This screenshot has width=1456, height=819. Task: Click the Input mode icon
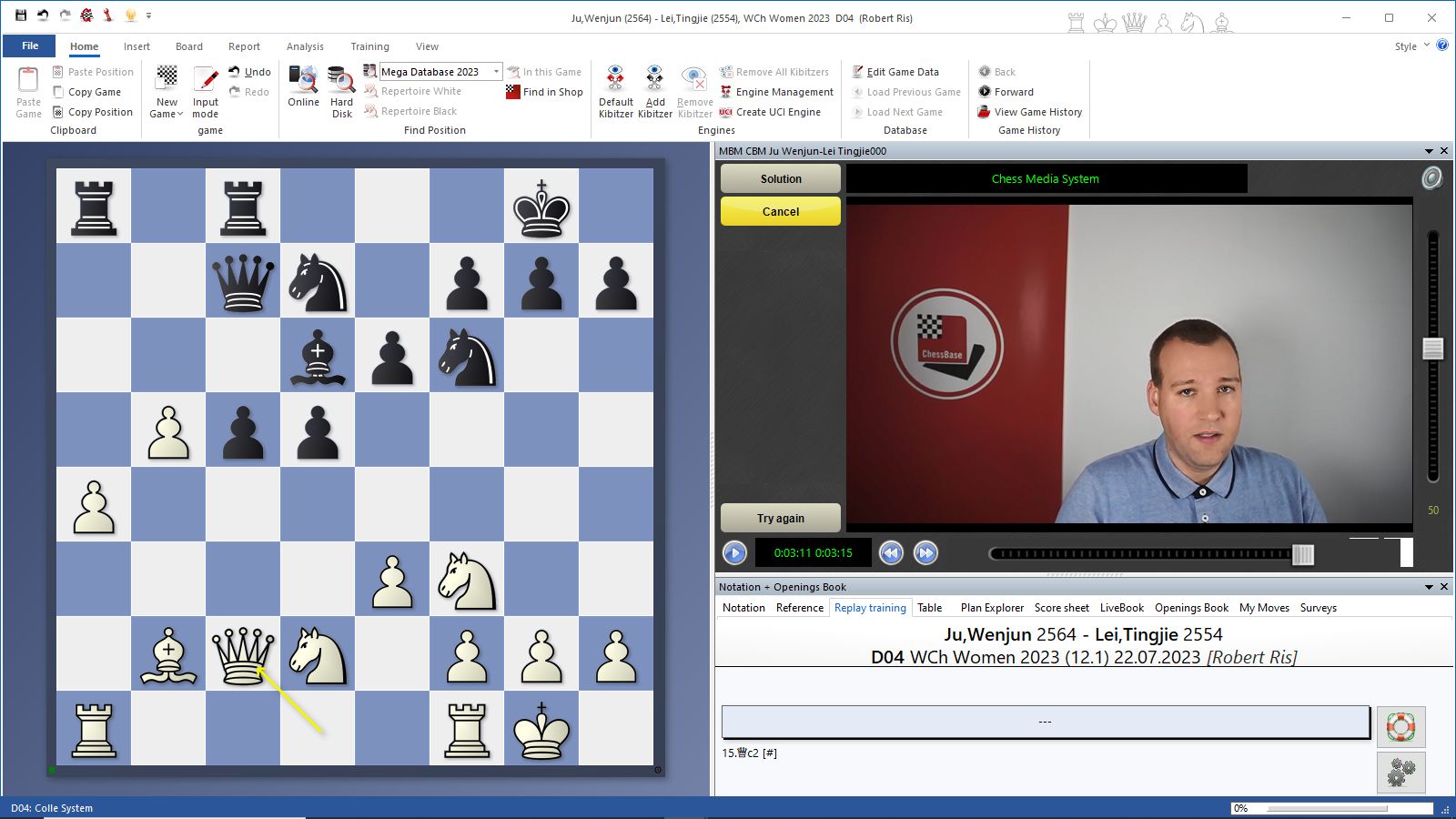tap(206, 80)
